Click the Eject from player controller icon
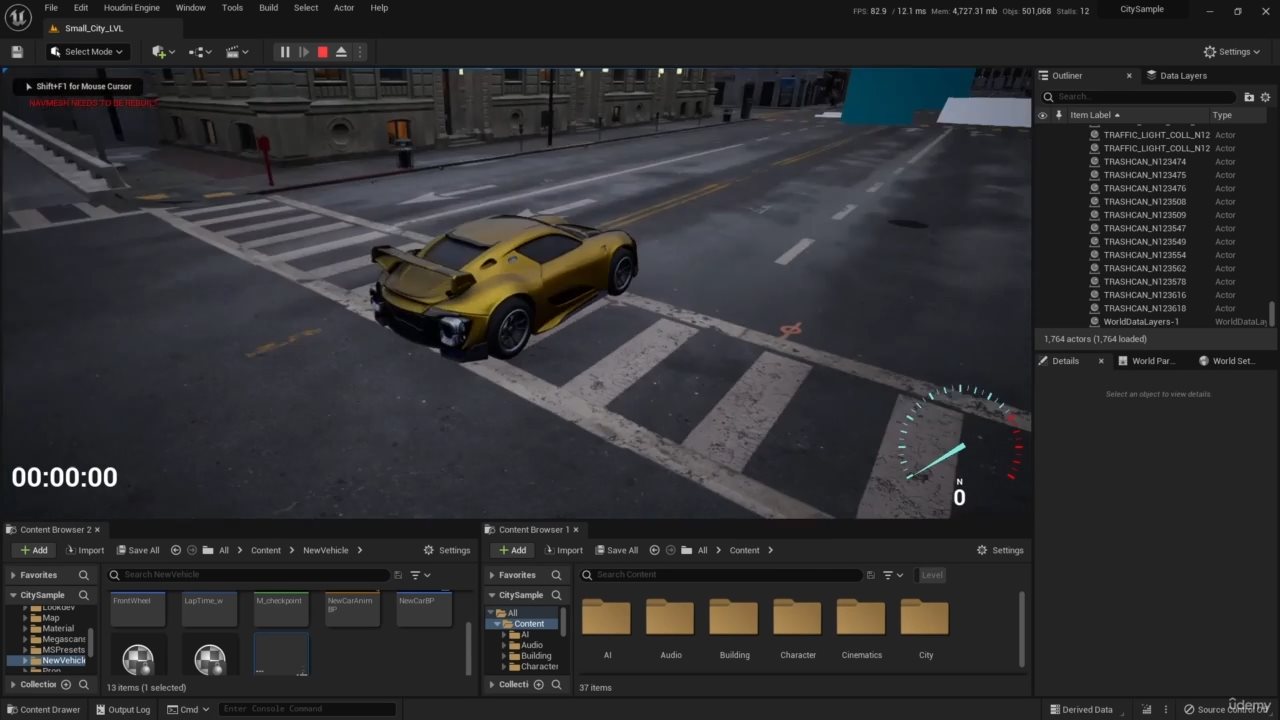 coord(341,52)
